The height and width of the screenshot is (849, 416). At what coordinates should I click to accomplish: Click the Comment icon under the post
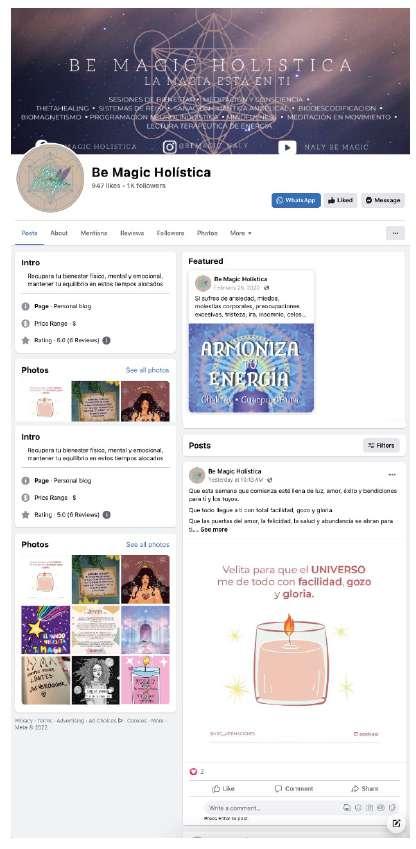point(294,788)
